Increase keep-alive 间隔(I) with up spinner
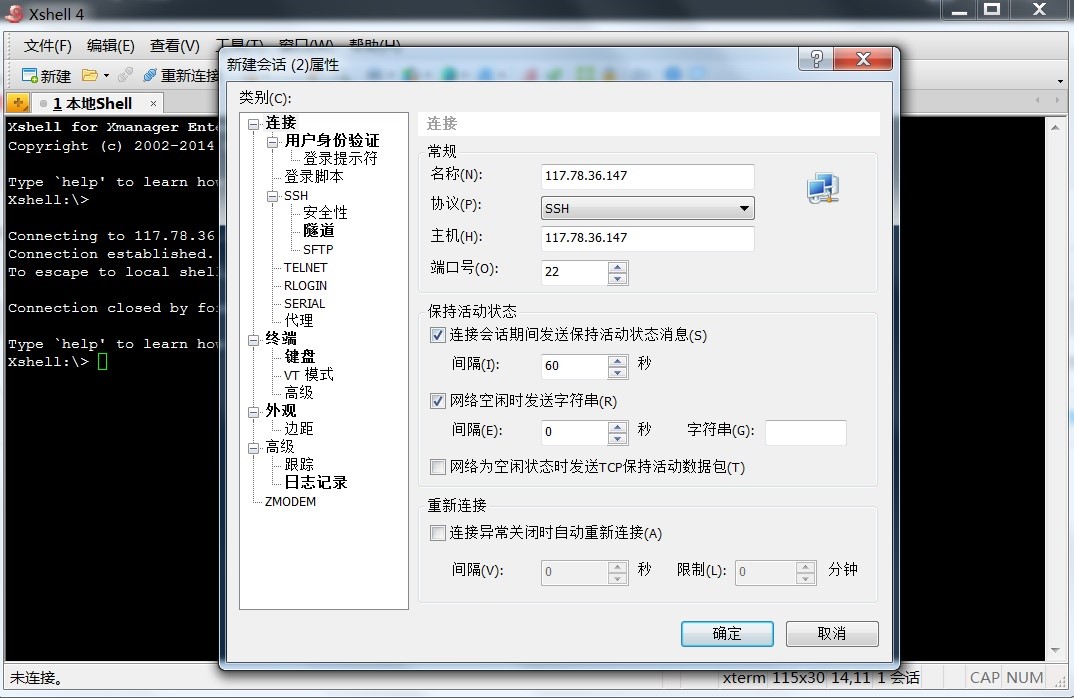 pyautogui.click(x=617, y=360)
